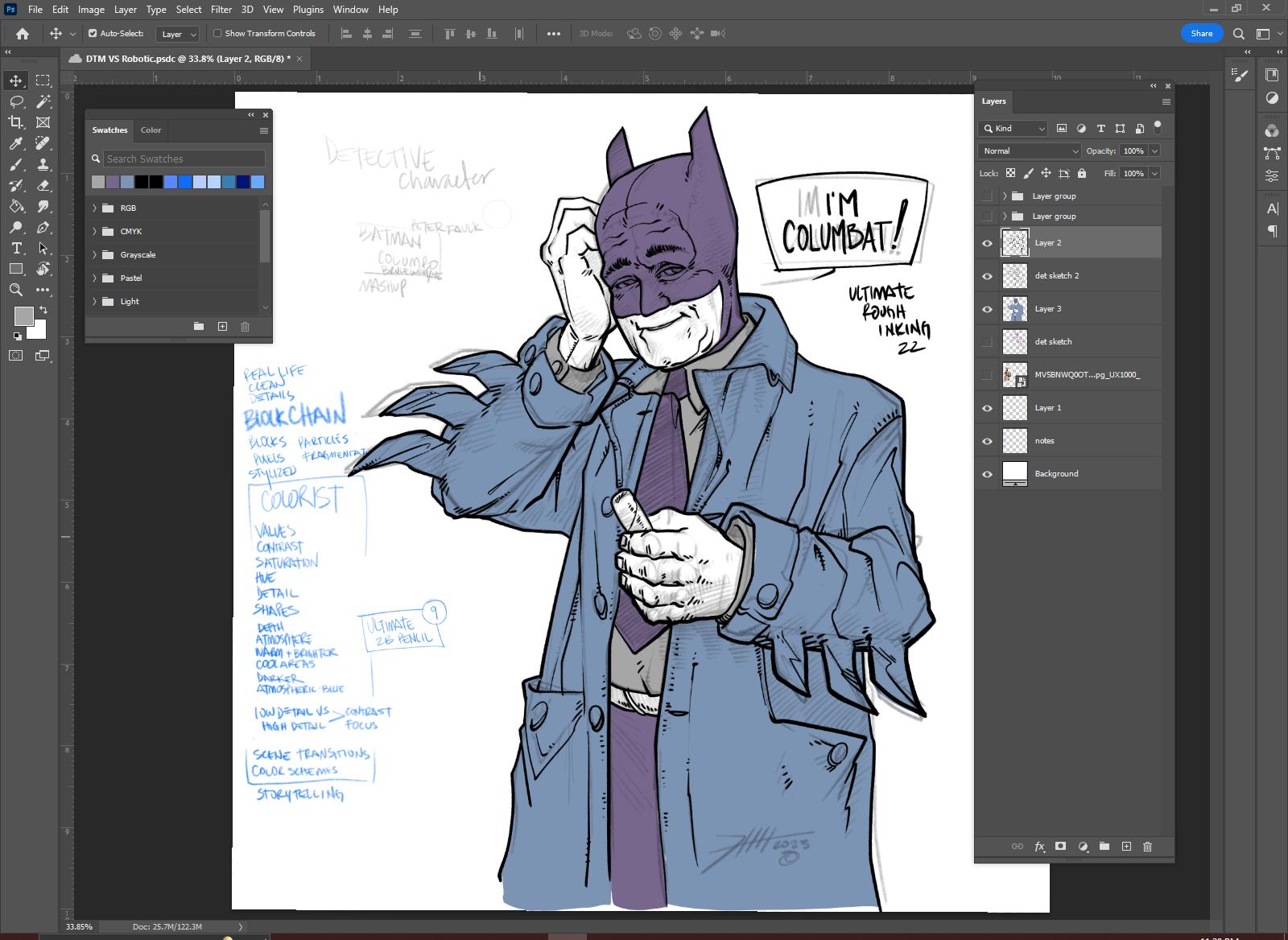Create new adjustment layer icon
This screenshot has width=1288, height=940.
1083,846
